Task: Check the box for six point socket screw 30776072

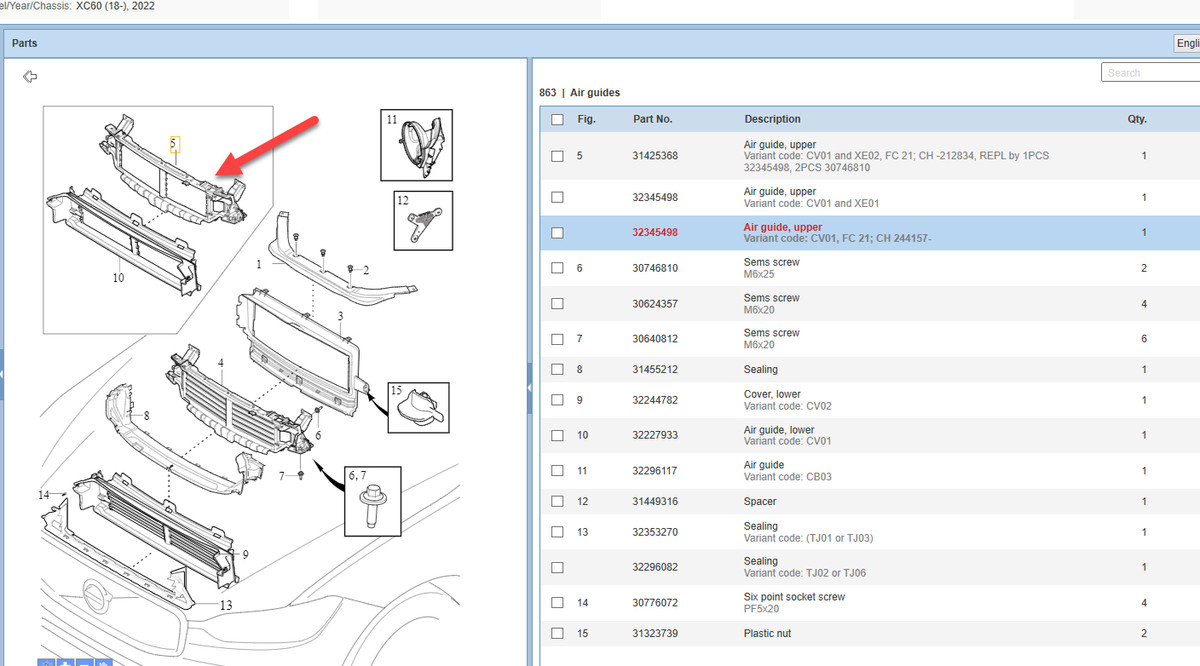Action: pyautogui.click(x=557, y=603)
